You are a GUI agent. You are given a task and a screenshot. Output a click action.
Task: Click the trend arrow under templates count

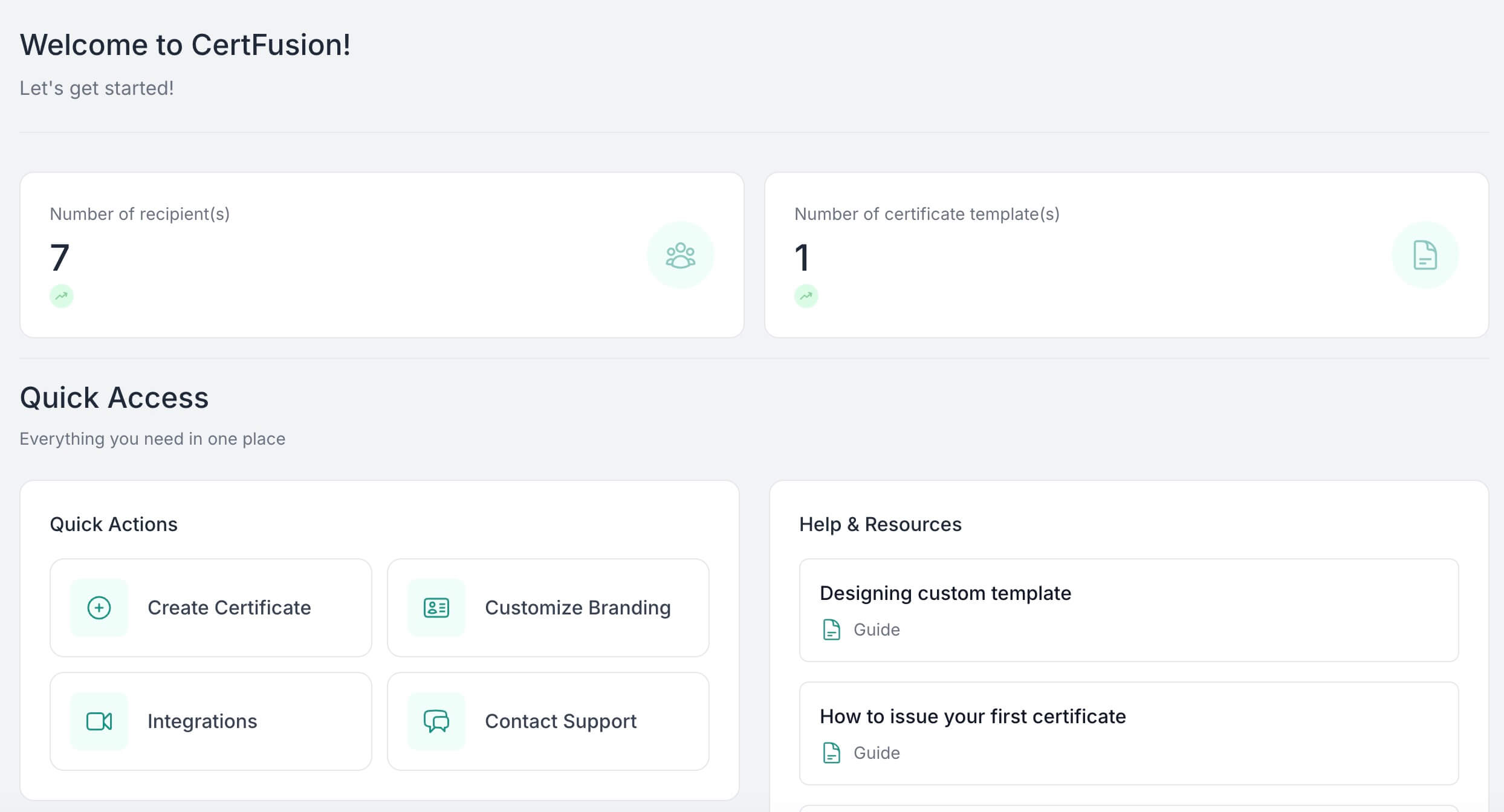[806, 296]
